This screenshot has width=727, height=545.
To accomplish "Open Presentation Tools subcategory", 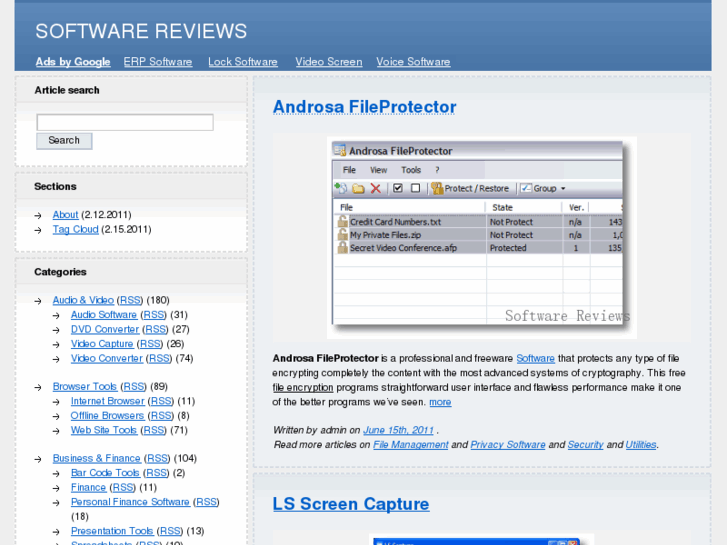I will coord(112,531).
